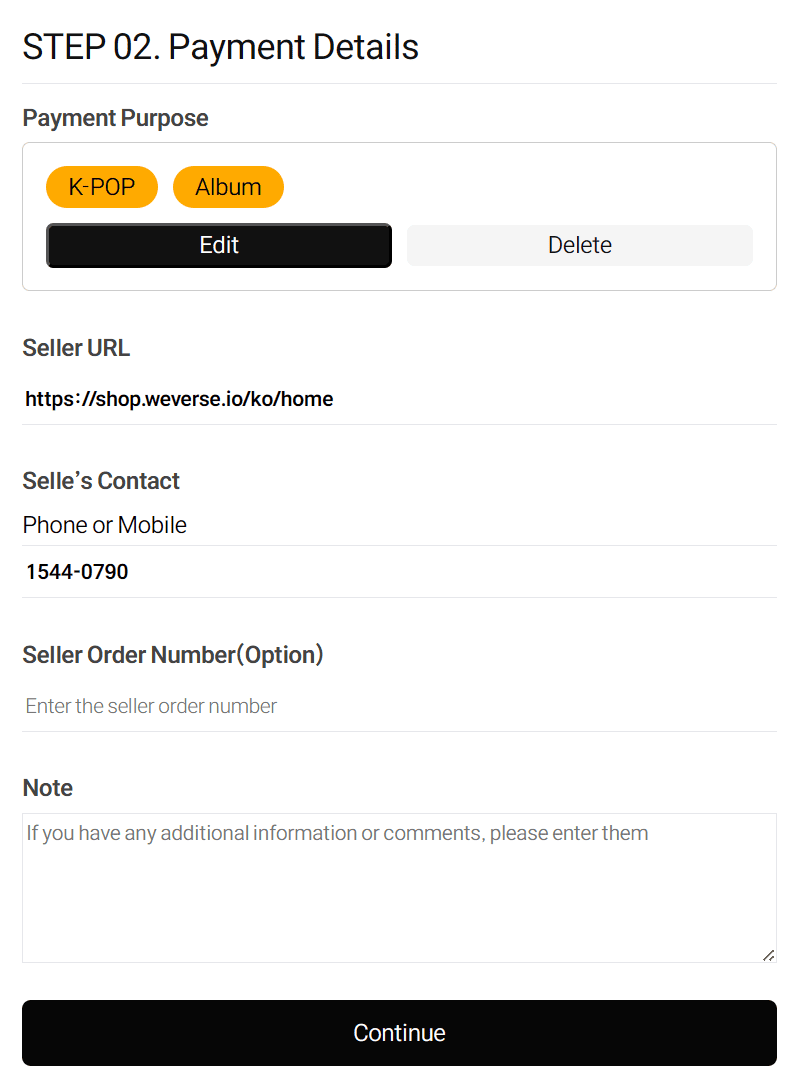Image resolution: width=803 pixels, height=1090 pixels.
Task: Click the Note section heading
Action: pyautogui.click(x=47, y=788)
